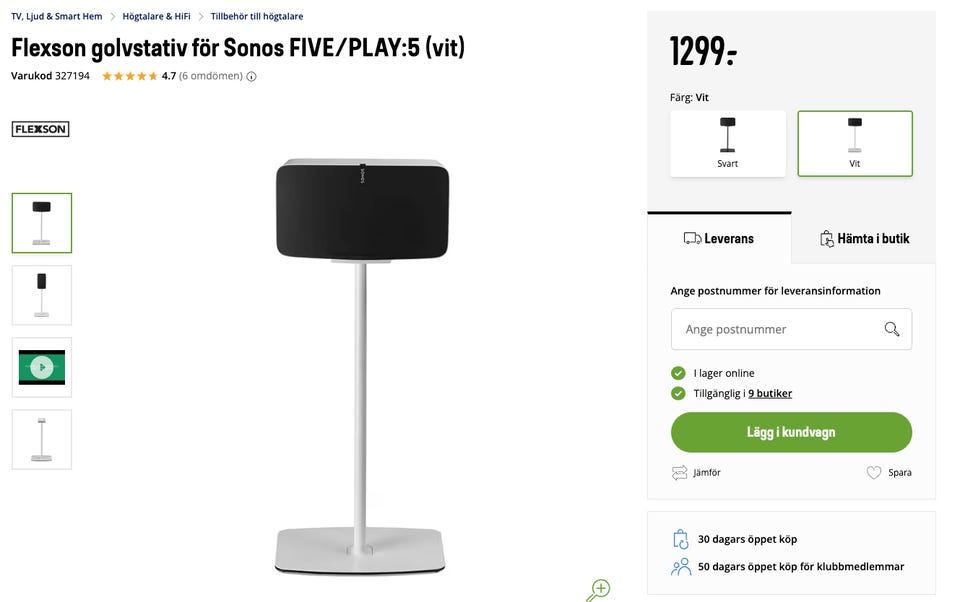Click the rating info icon
960x602 pixels.
[x=251, y=76]
